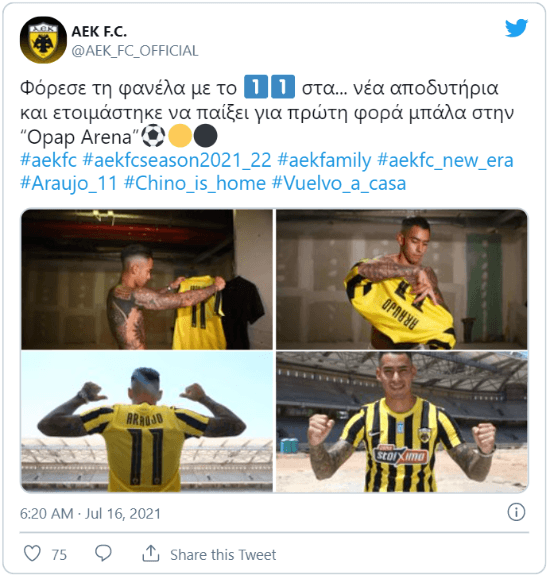Open the #aekfc hashtag
The image size is (550, 579).
pyautogui.click(x=48, y=160)
